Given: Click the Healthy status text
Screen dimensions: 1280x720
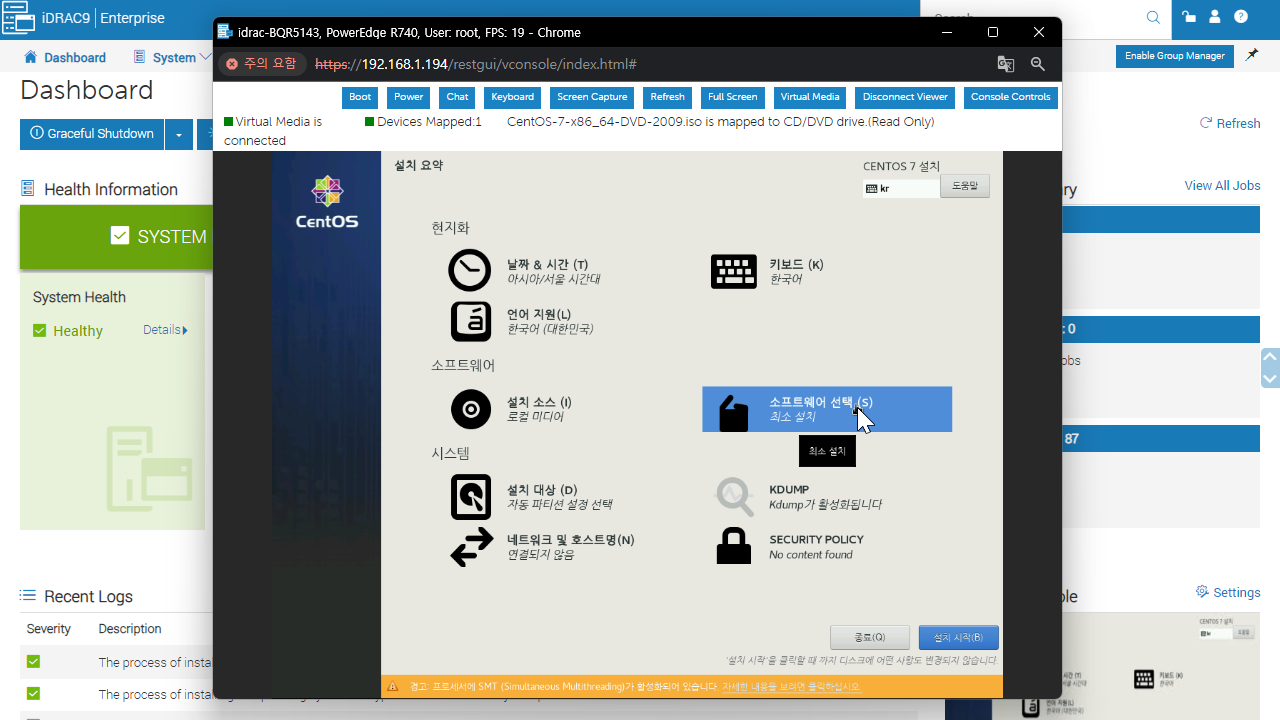Looking at the screenshot, I should click(78, 331).
